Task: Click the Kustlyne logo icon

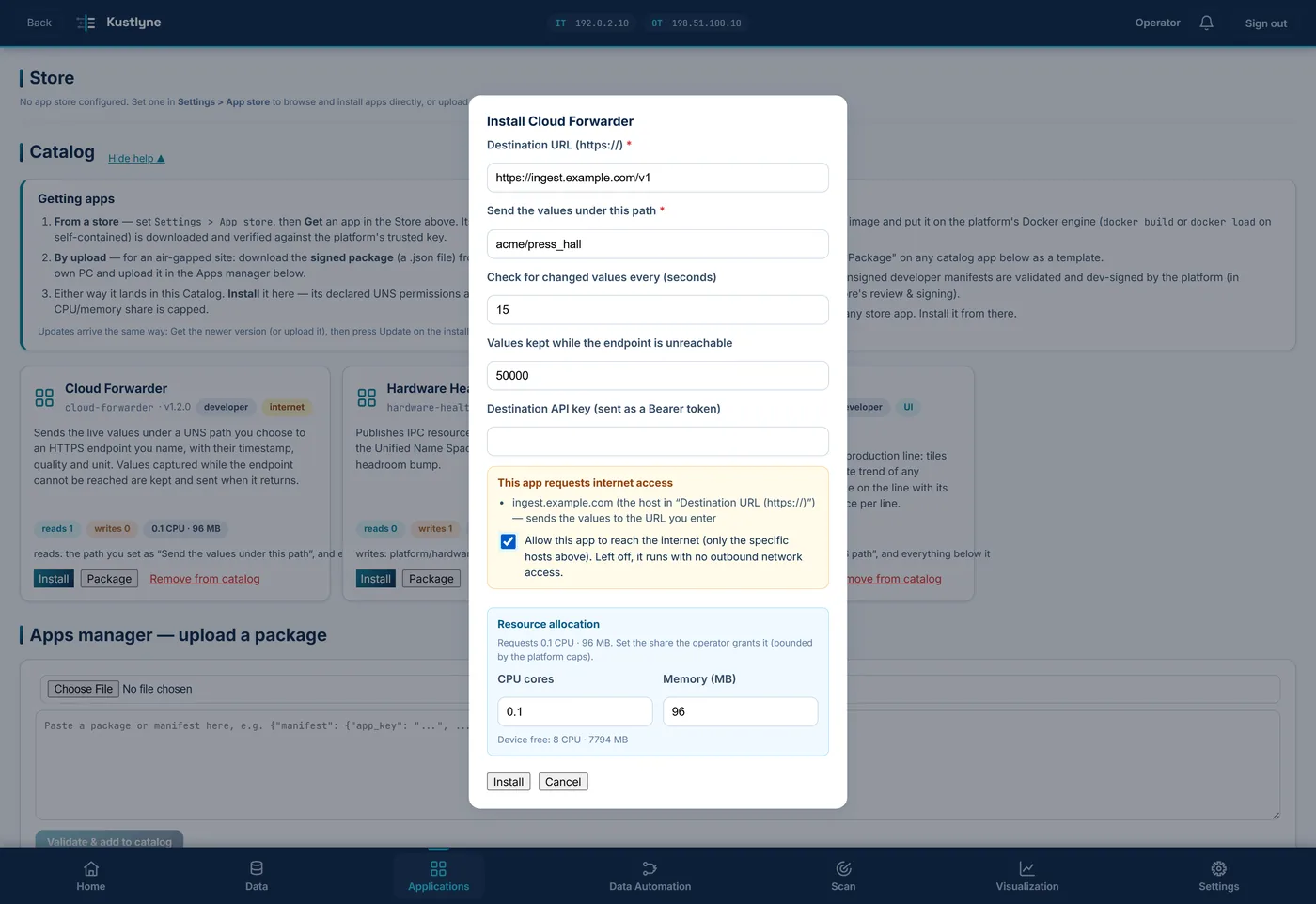Action: (86, 23)
